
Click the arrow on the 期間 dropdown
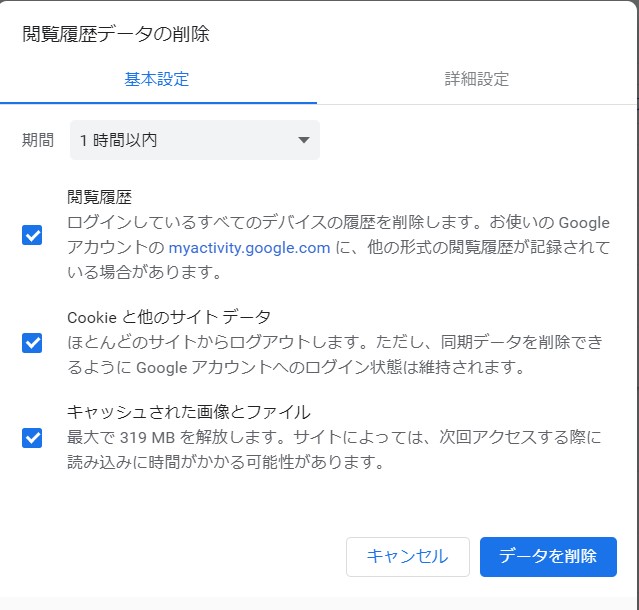(304, 140)
